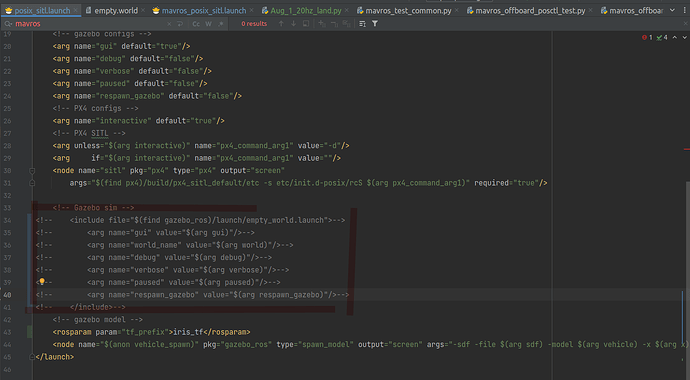This screenshot has height=380, width=690.
Task: Switch to the empty.world tab
Action: tap(116, 11)
